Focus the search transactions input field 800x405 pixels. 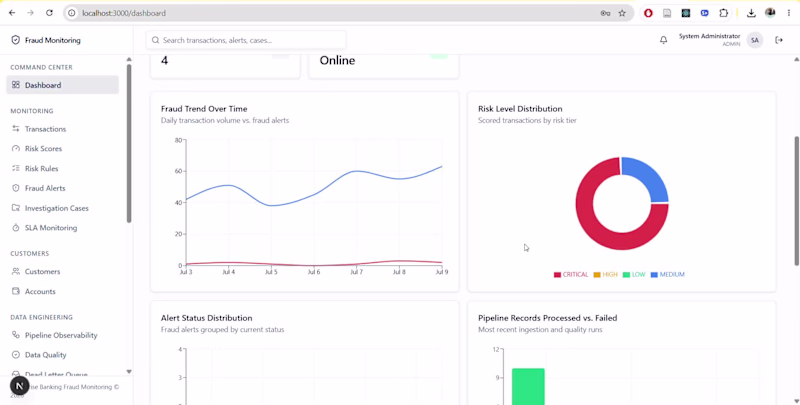(x=246, y=40)
